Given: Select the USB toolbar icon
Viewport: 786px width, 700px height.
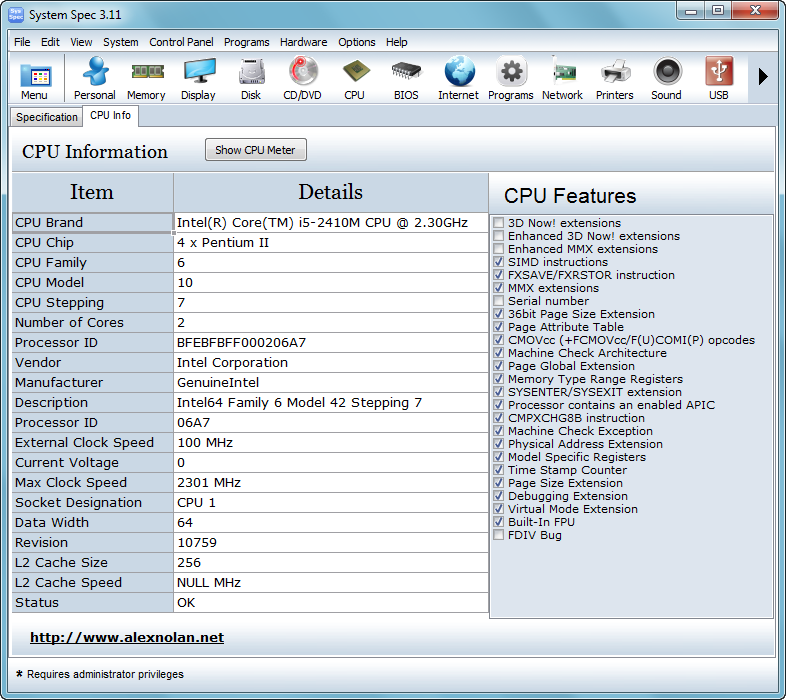Looking at the screenshot, I should click(x=718, y=78).
